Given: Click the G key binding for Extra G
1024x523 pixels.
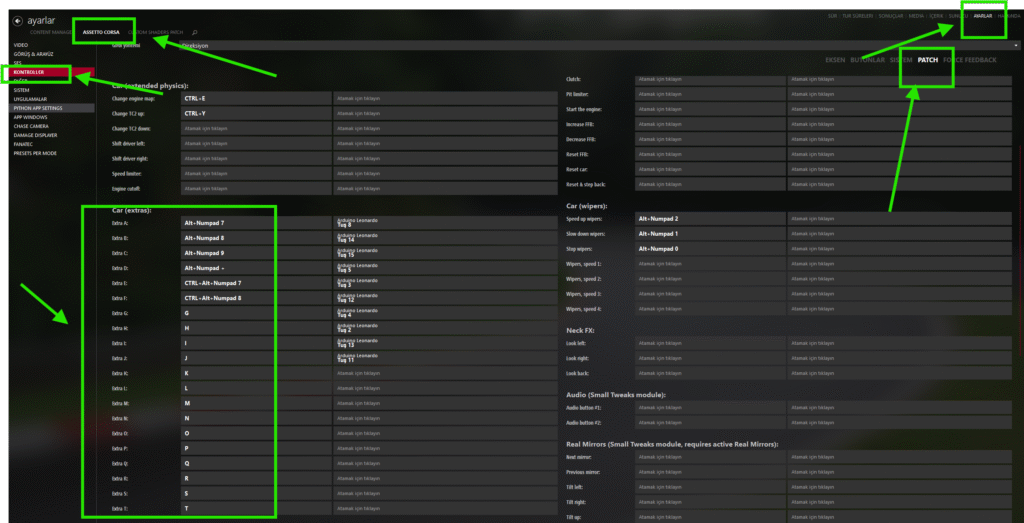Looking at the screenshot, I should 256,313.
